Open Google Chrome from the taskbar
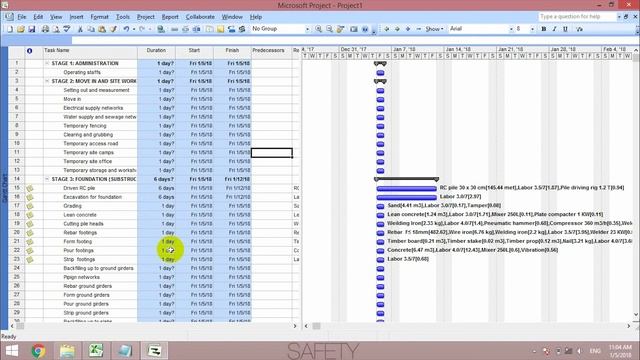The image size is (640, 360). pos(38,351)
